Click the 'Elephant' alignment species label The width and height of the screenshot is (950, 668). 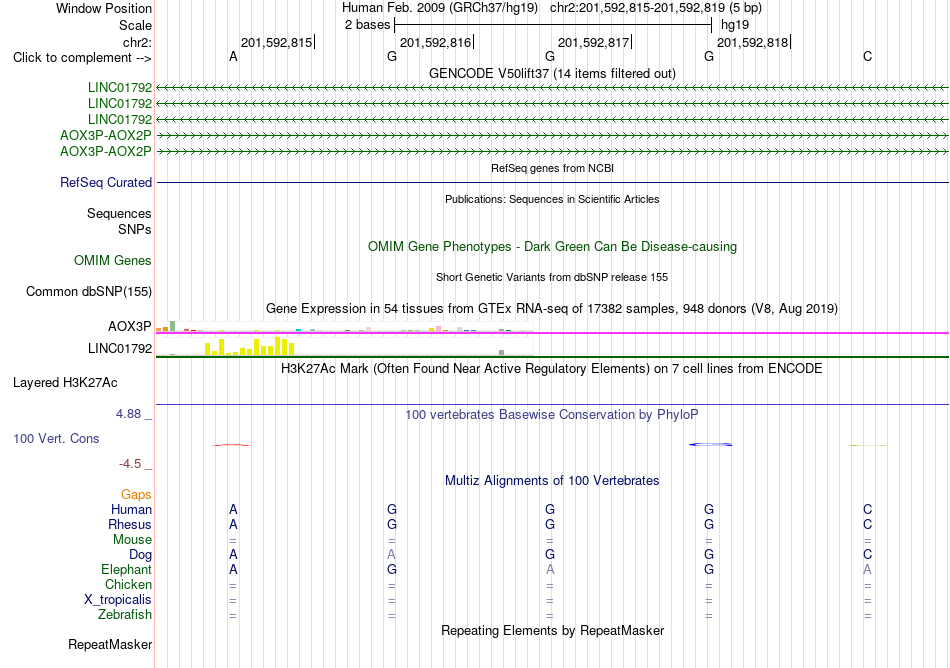(x=126, y=569)
